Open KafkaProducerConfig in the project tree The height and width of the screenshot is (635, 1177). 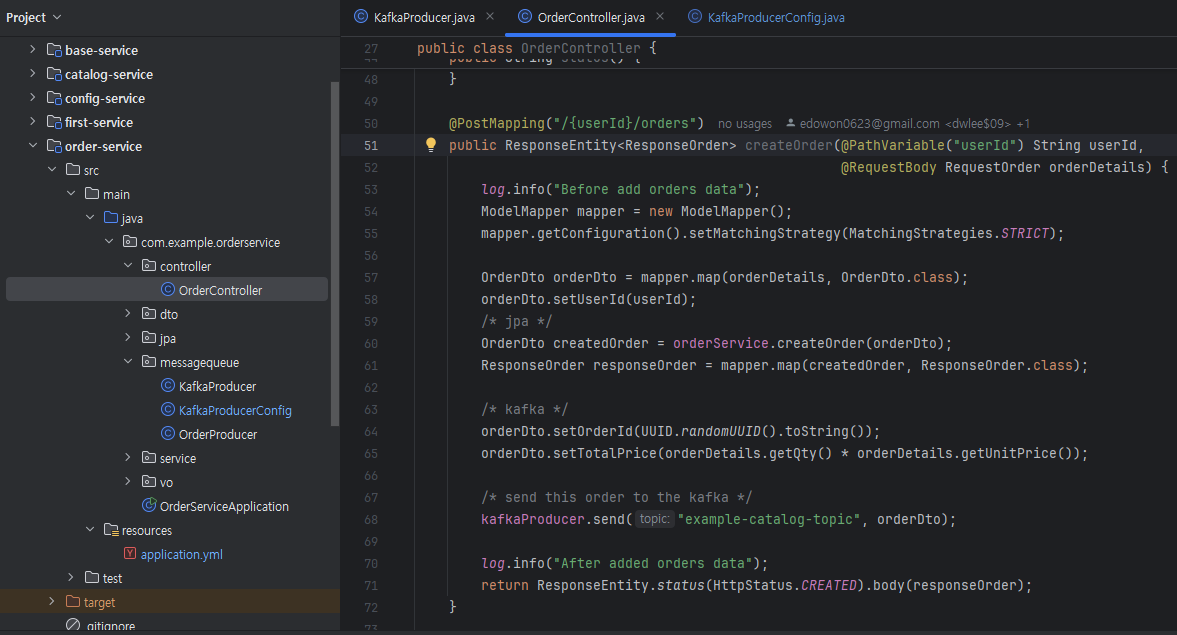coord(235,411)
